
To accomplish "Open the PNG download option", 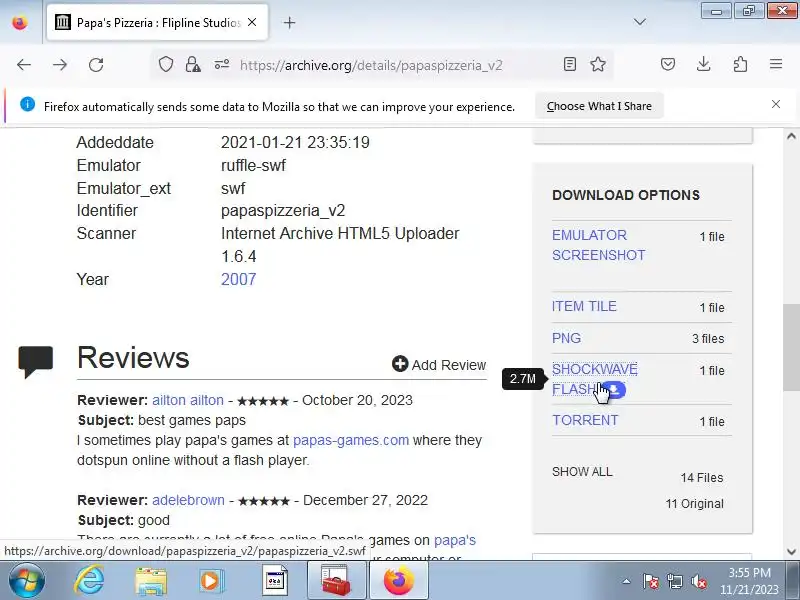I will tap(566, 338).
